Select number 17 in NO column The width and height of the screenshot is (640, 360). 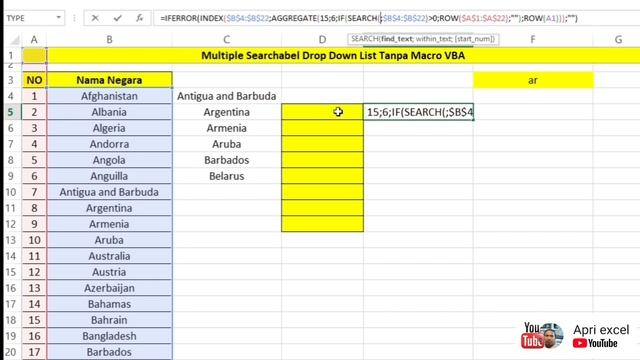tap(34, 352)
